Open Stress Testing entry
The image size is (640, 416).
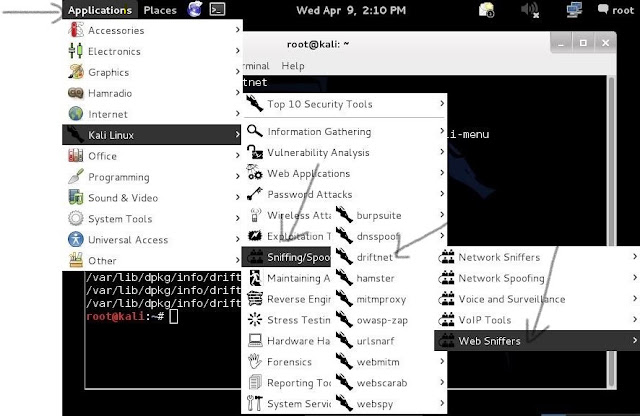pos(287,320)
